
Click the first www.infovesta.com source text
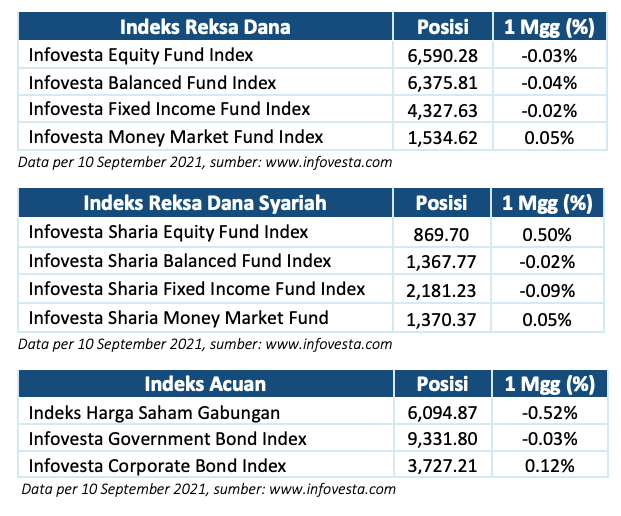tap(328, 162)
